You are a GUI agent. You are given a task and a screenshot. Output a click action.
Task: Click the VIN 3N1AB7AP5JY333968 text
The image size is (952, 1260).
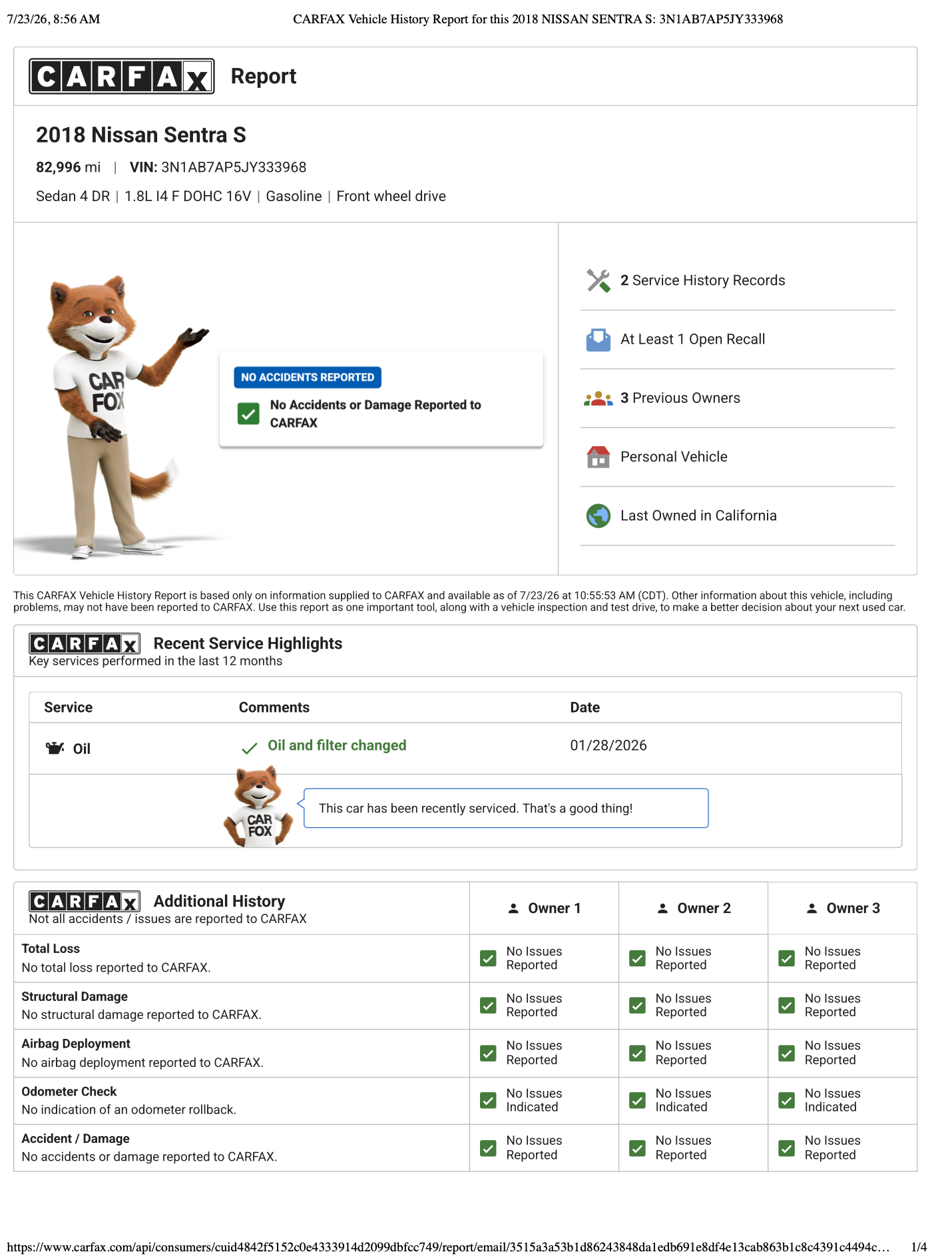click(x=218, y=167)
